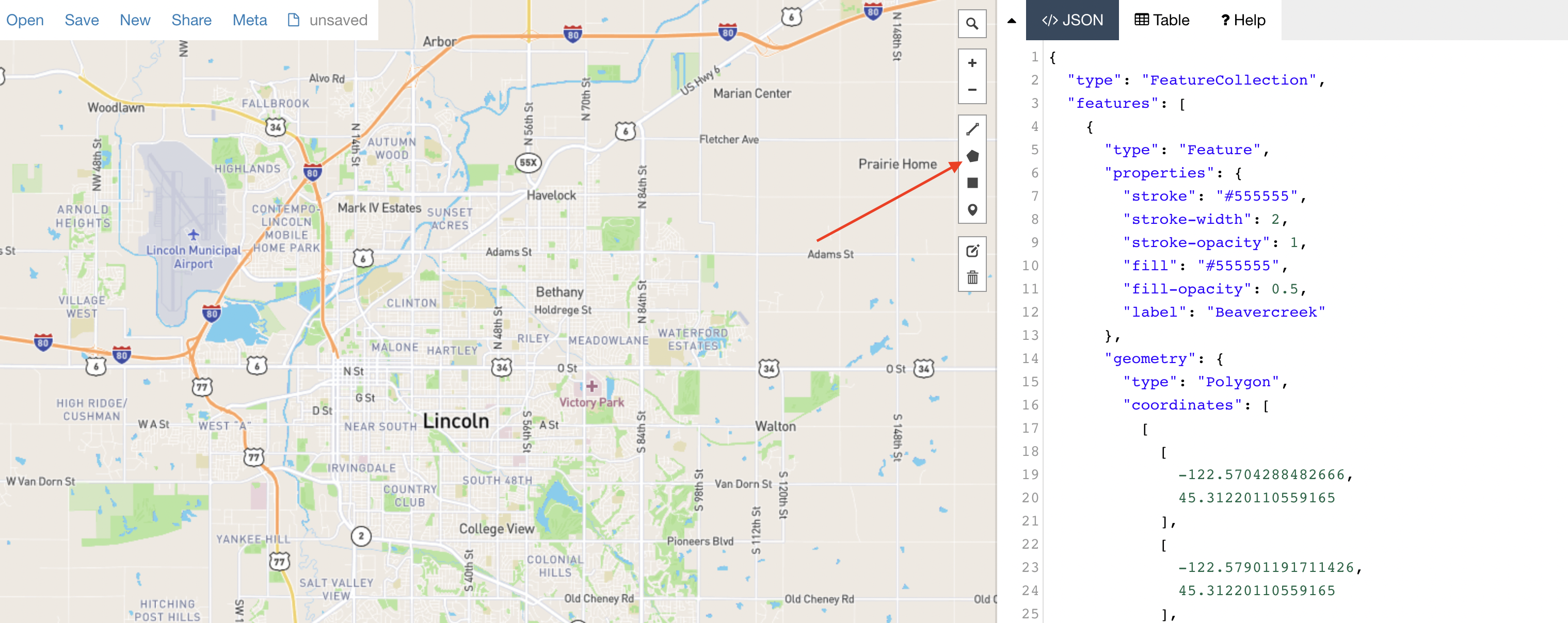Zoom in with the plus button
Screen dimensions: 1568x623
click(x=972, y=63)
